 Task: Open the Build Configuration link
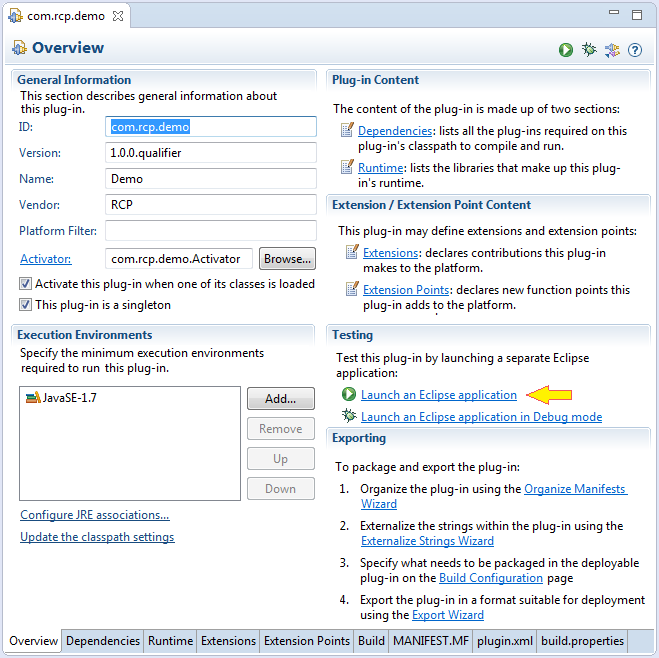pyautogui.click(x=491, y=578)
